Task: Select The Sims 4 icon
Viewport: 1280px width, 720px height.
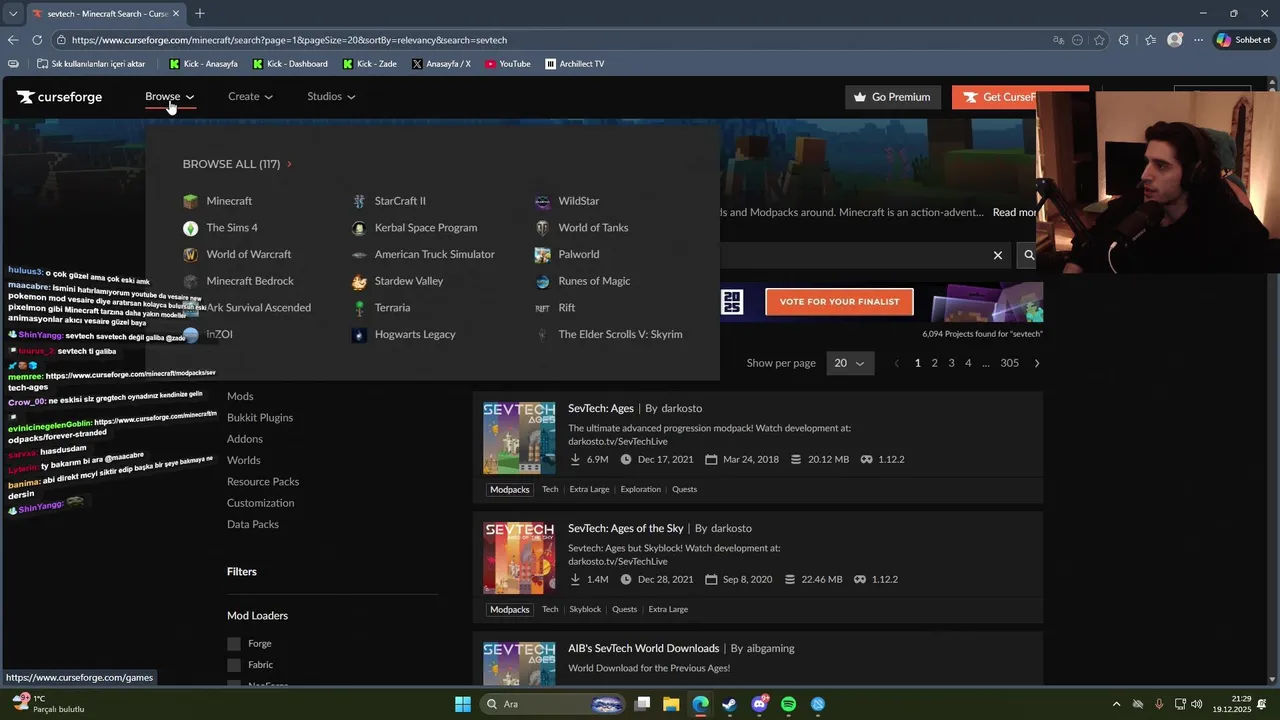Action: click(190, 228)
